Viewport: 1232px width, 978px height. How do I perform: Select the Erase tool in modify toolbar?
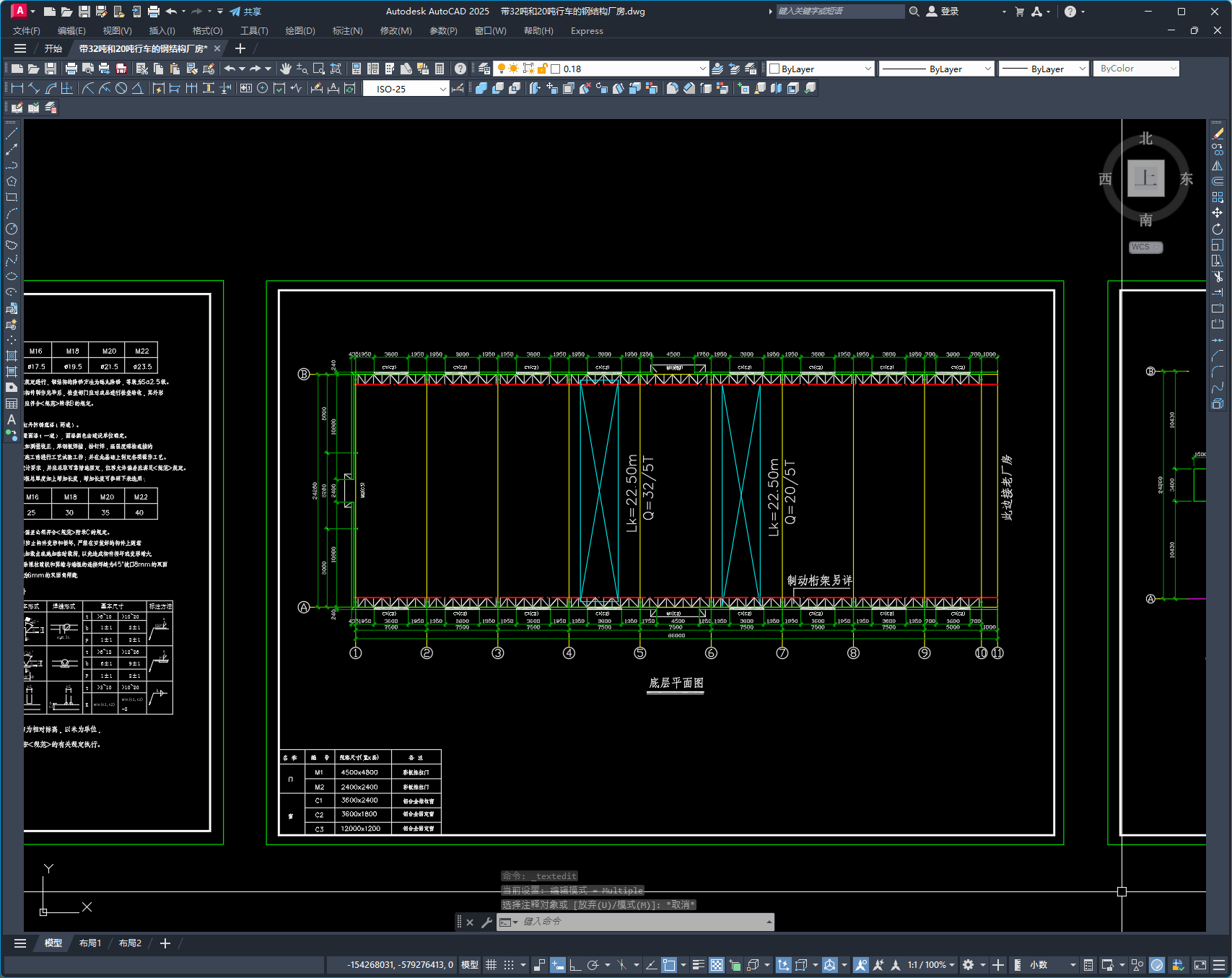click(1218, 134)
